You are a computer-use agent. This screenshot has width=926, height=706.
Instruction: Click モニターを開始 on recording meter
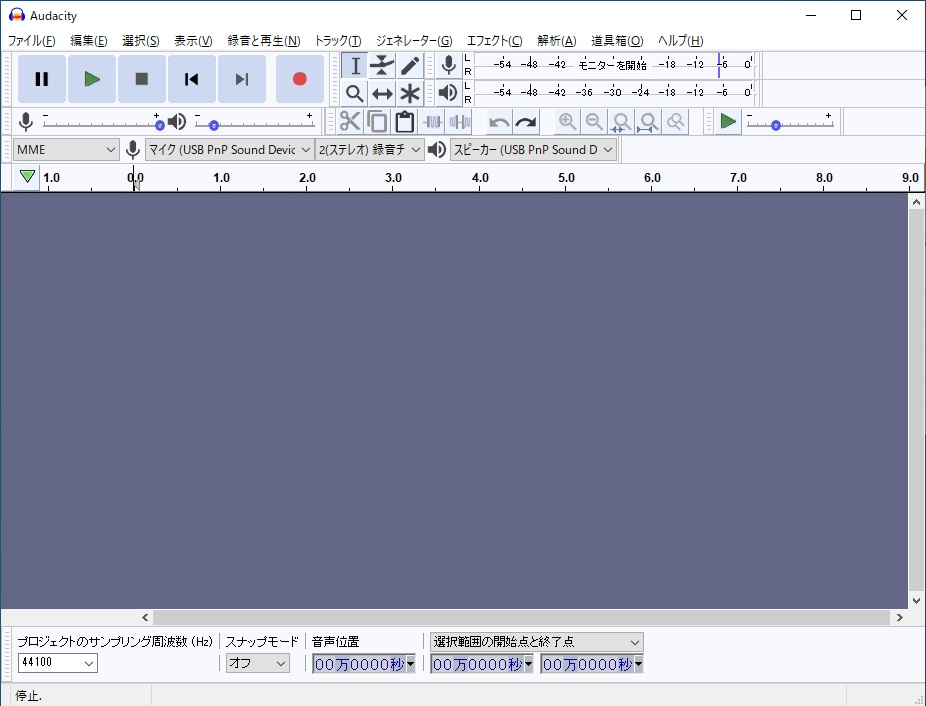(x=612, y=65)
